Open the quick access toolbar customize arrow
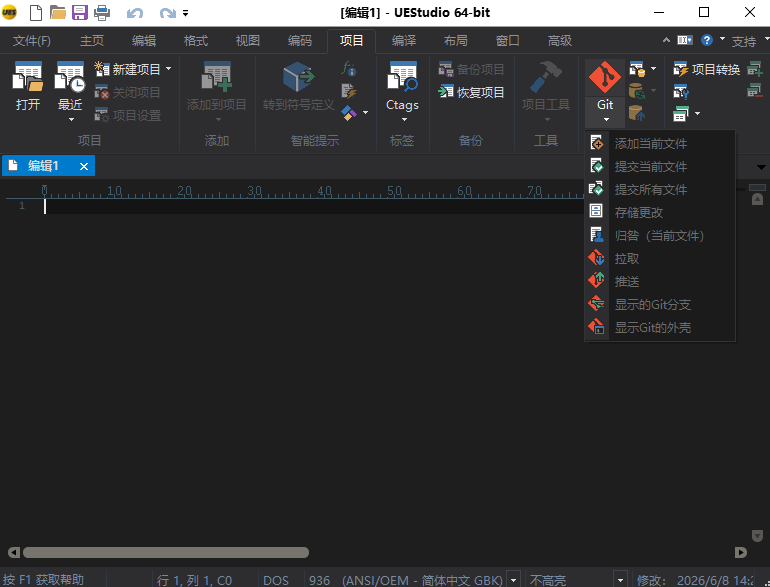The image size is (770, 587). [186, 13]
